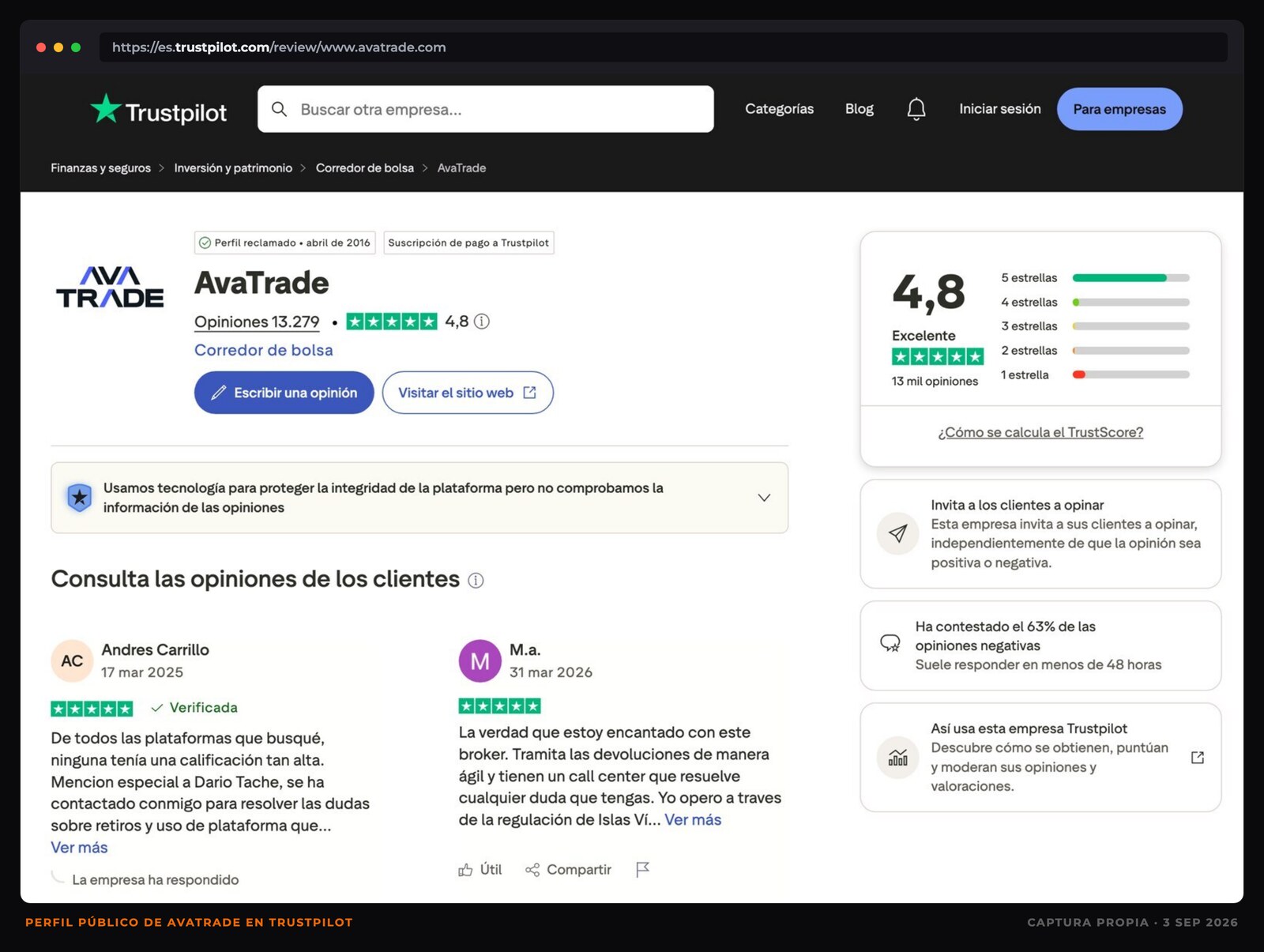Click the Para empresas button
Viewport: 1264px width, 952px height.
(x=1119, y=109)
